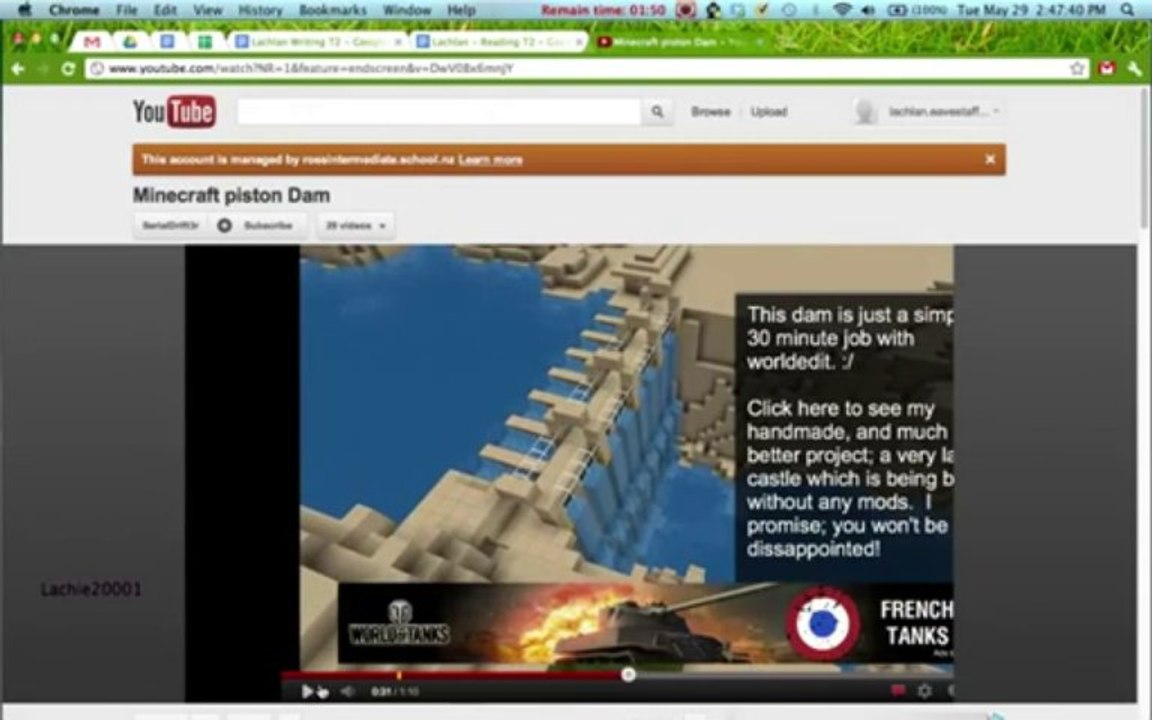Screen dimensions: 1152x720
Task: Close the Lachlan Writing T2 tab
Action: tap(398, 42)
